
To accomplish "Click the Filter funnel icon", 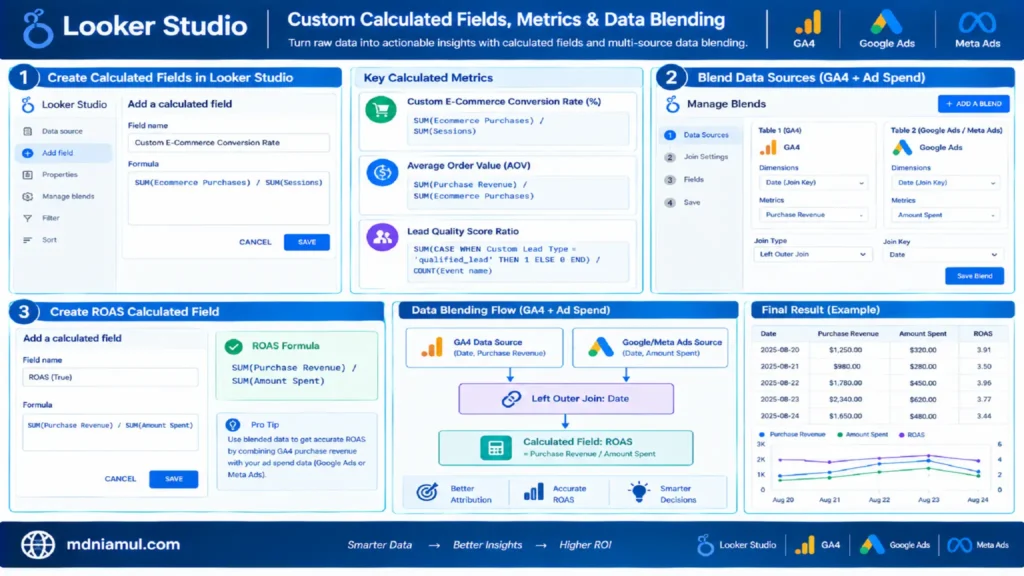I will pyautogui.click(x=27, y=218).
